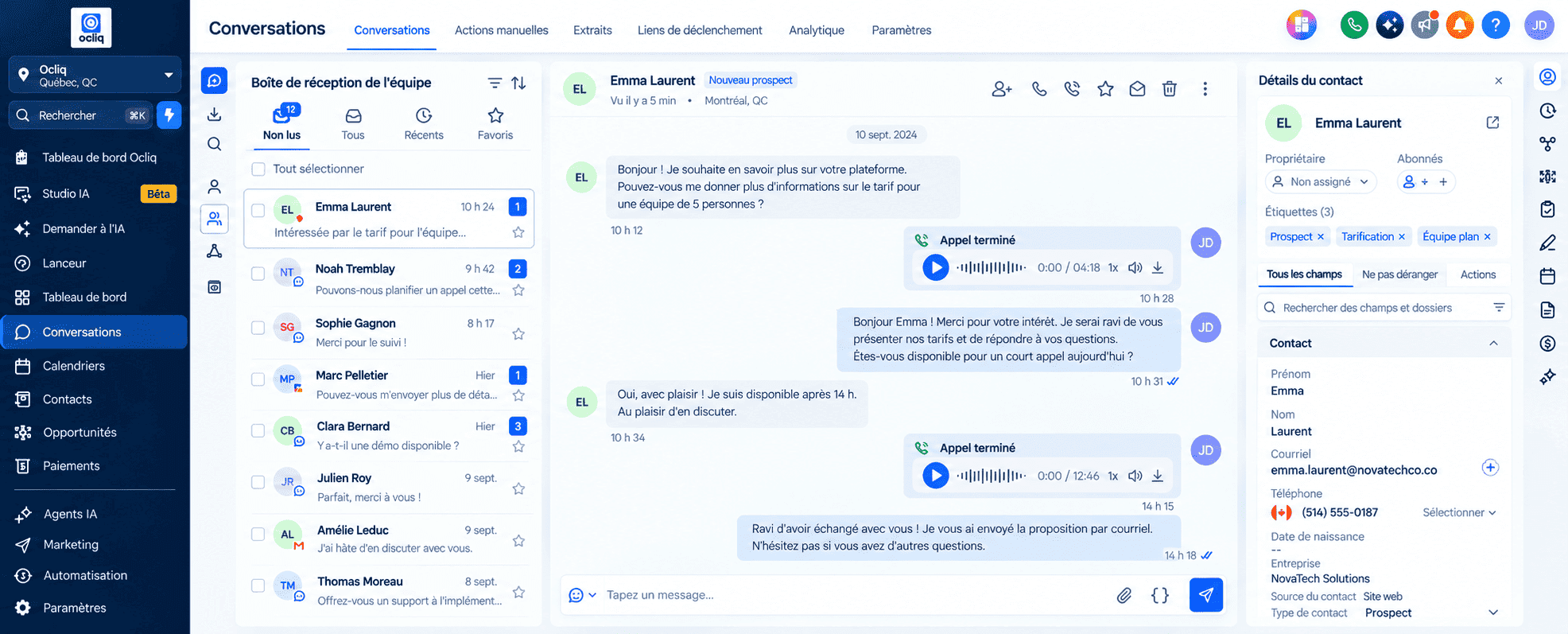
Task: Switch to Ne pas déranger tab
Action: (x=1399, y=274)
